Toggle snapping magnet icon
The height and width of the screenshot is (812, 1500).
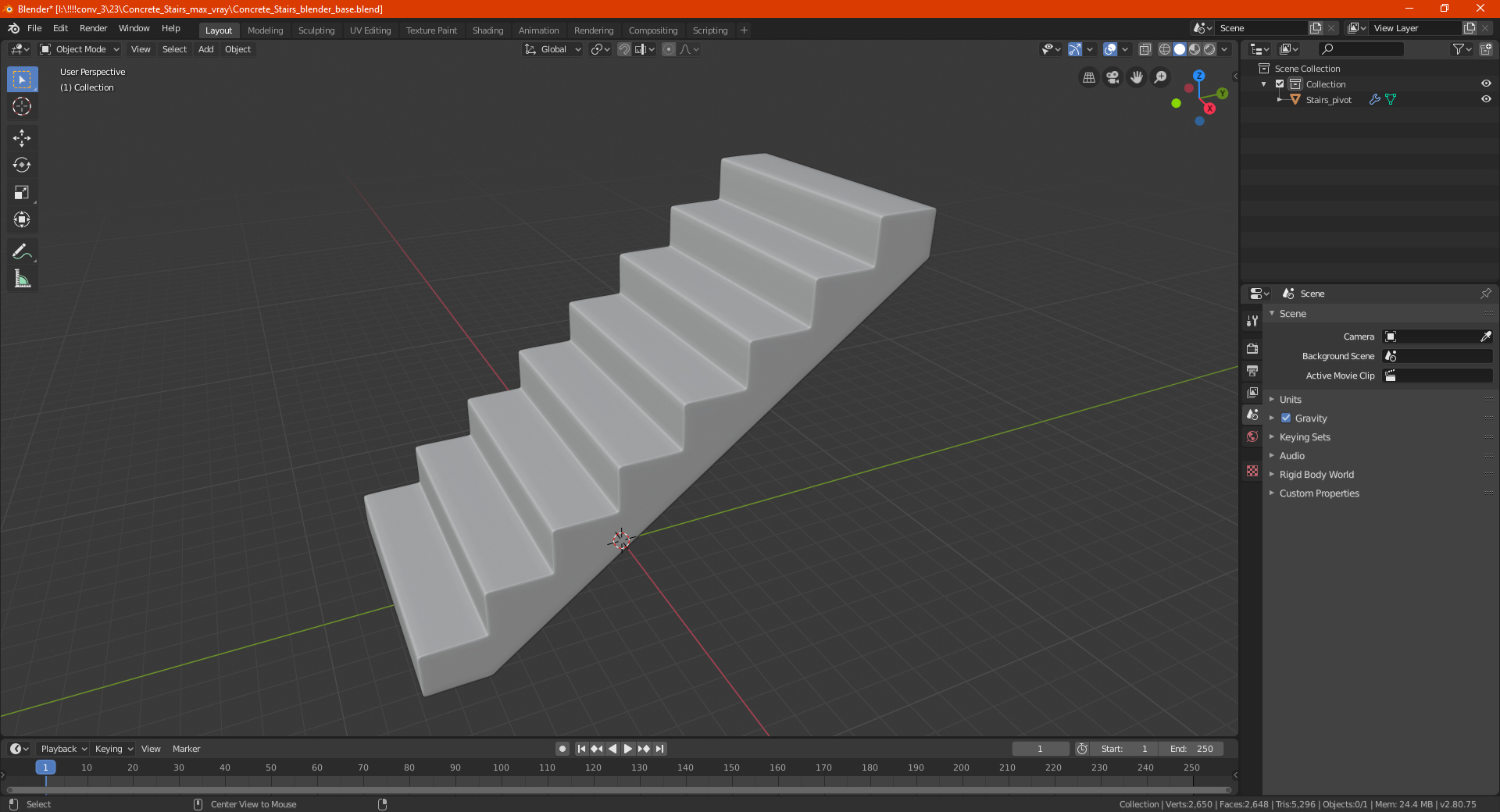pos(623,49)
